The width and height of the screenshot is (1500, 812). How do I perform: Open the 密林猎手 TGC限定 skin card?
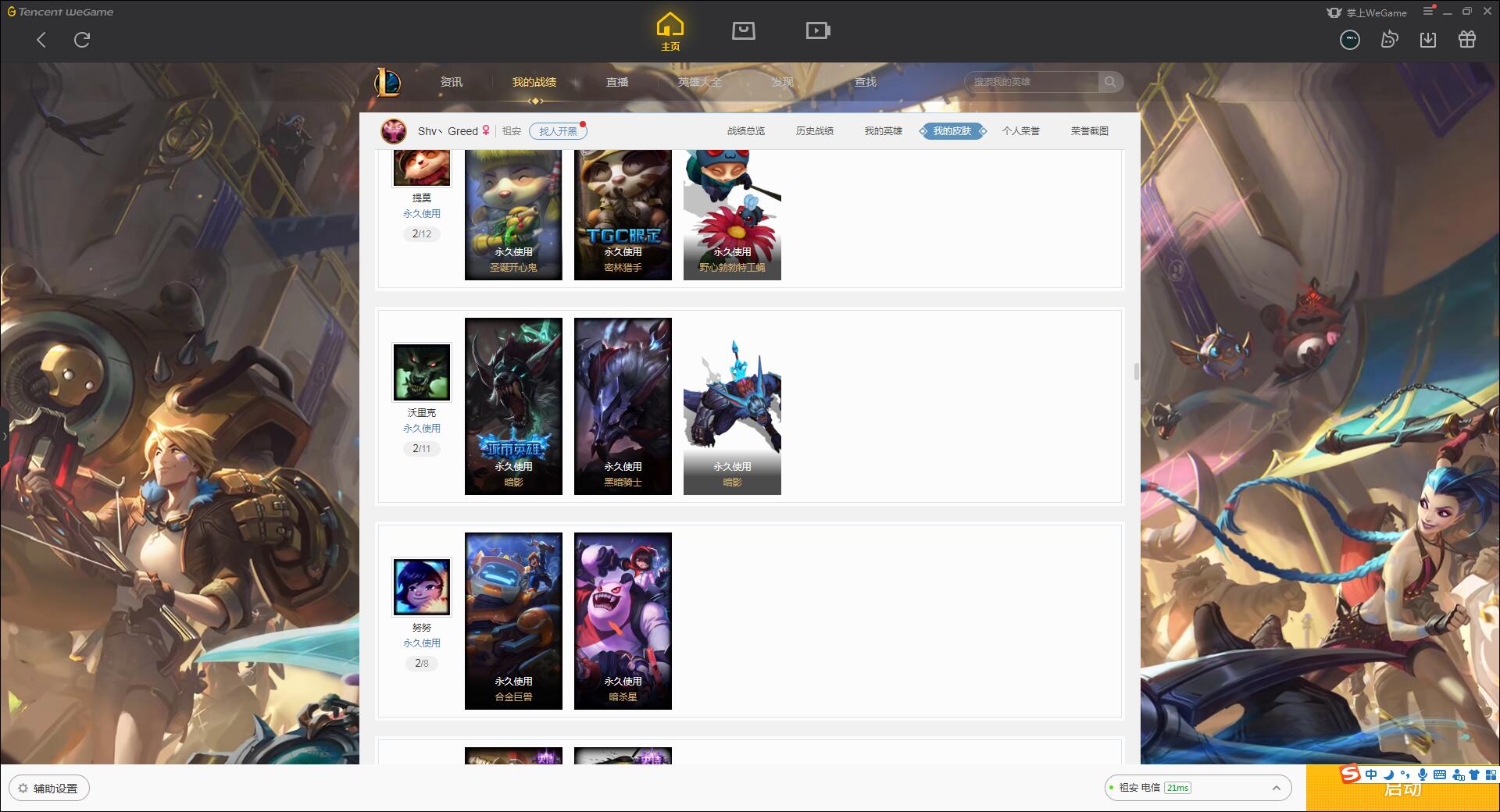click(623, 215)
